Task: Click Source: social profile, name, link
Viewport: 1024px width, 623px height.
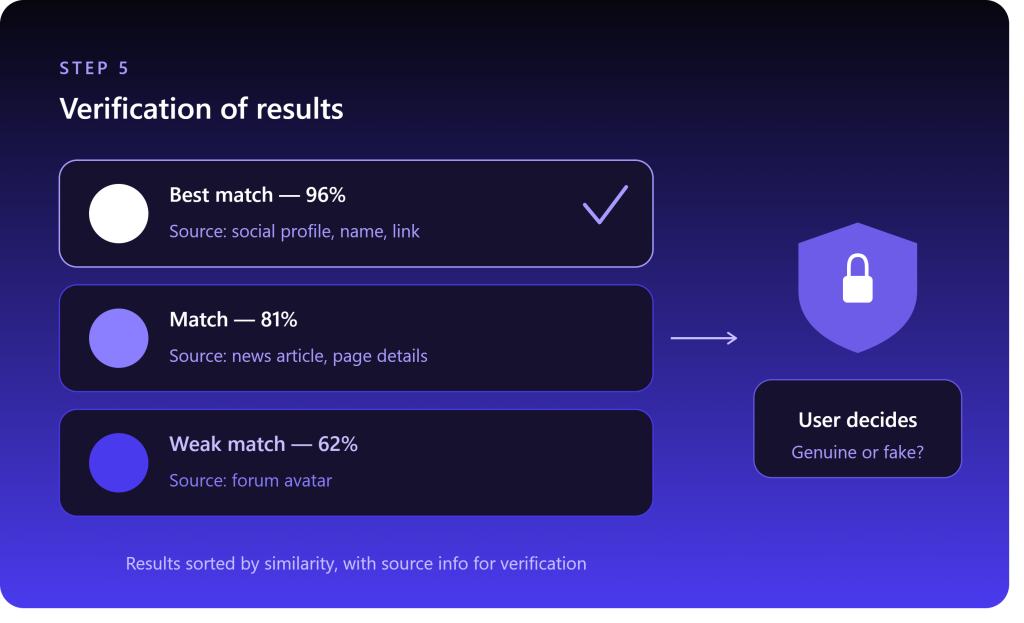Action: click(x=295, y=231)
